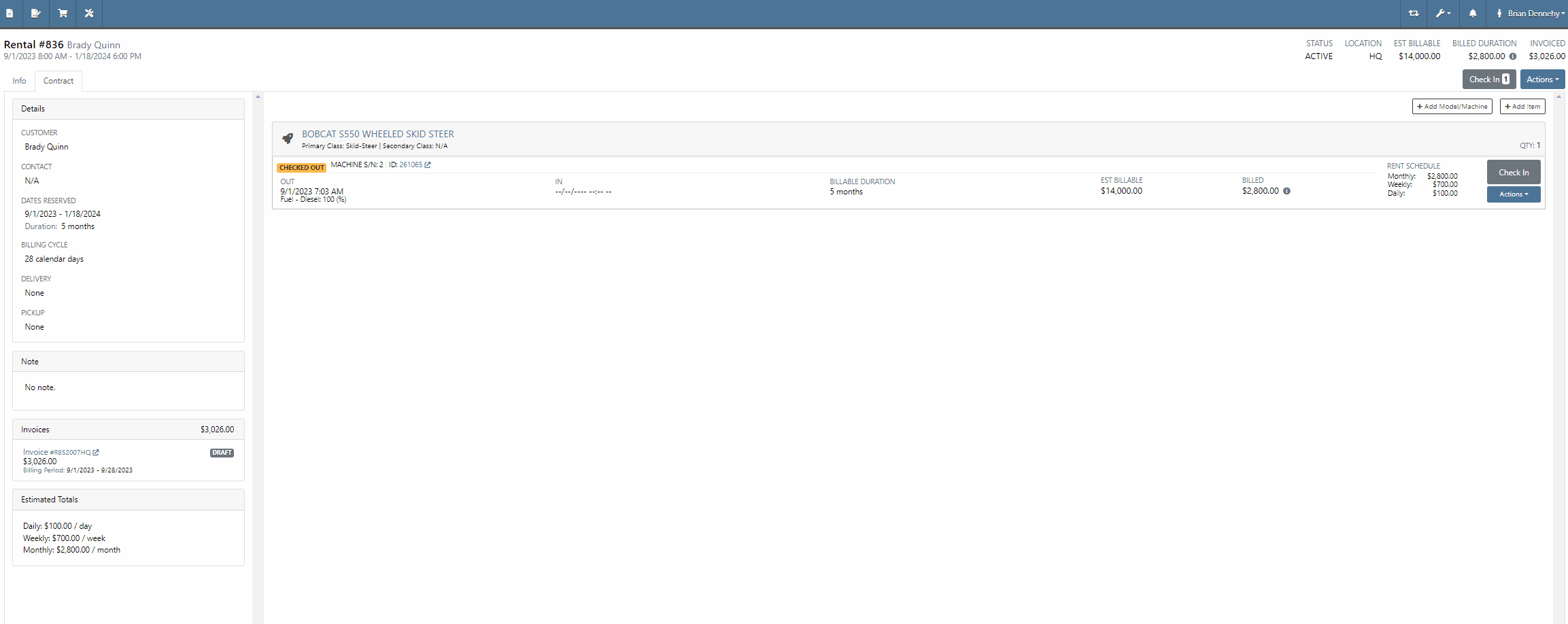The image size is (1568, 624).
Task: Click the 'Fuel - Diesel: 100 (%)' text
Action: coord(313,200)
